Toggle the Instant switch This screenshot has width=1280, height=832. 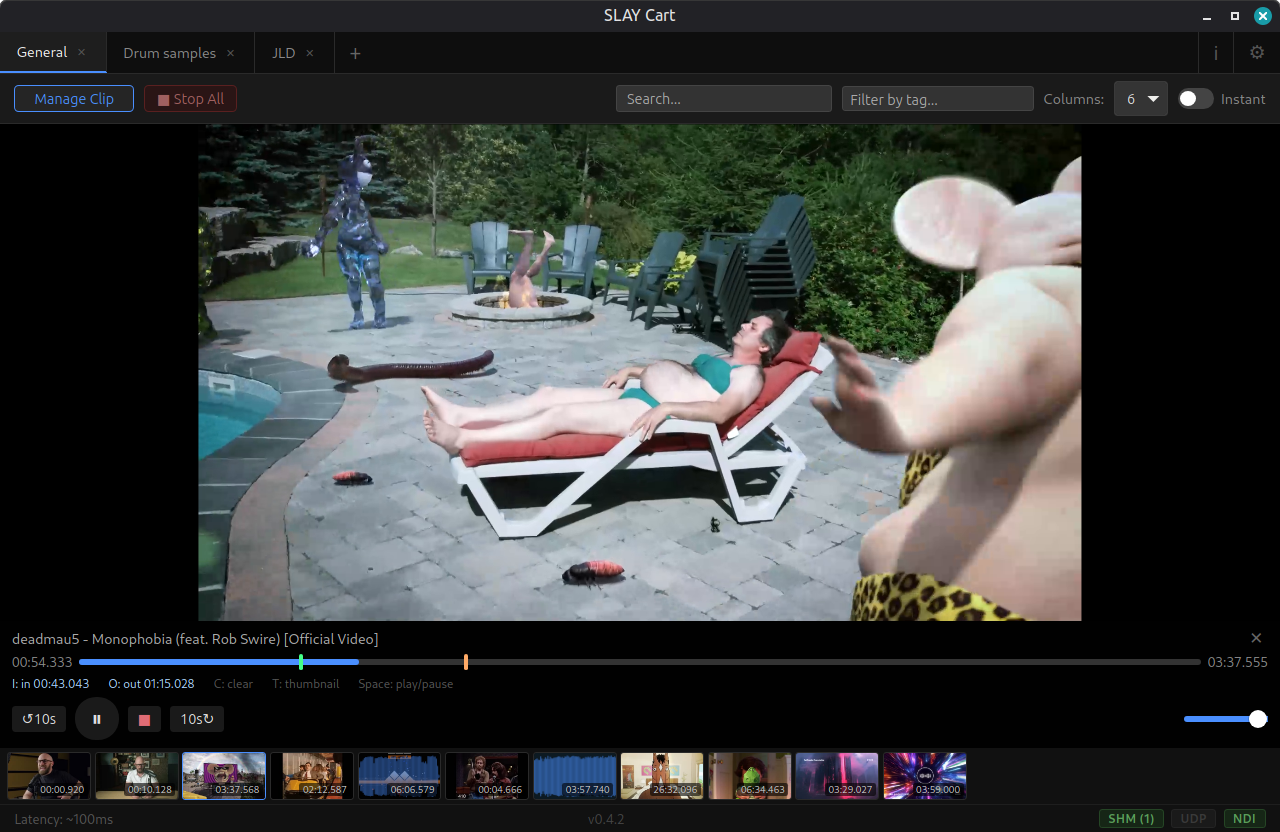point(1195,98)
